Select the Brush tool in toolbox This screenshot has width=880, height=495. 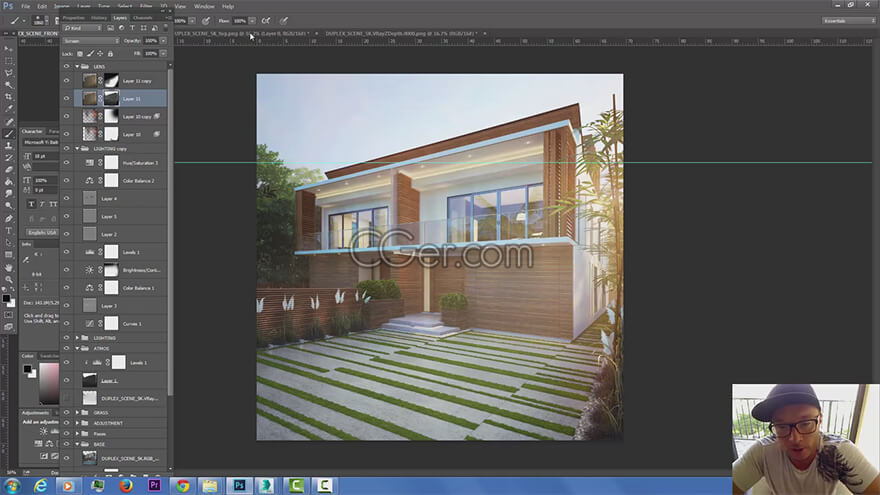coord(8,134)
